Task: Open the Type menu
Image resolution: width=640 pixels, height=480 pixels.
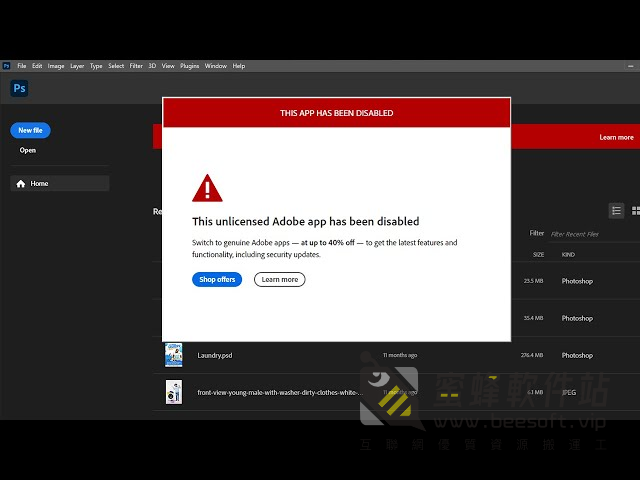Action: (x=96, y=66)
